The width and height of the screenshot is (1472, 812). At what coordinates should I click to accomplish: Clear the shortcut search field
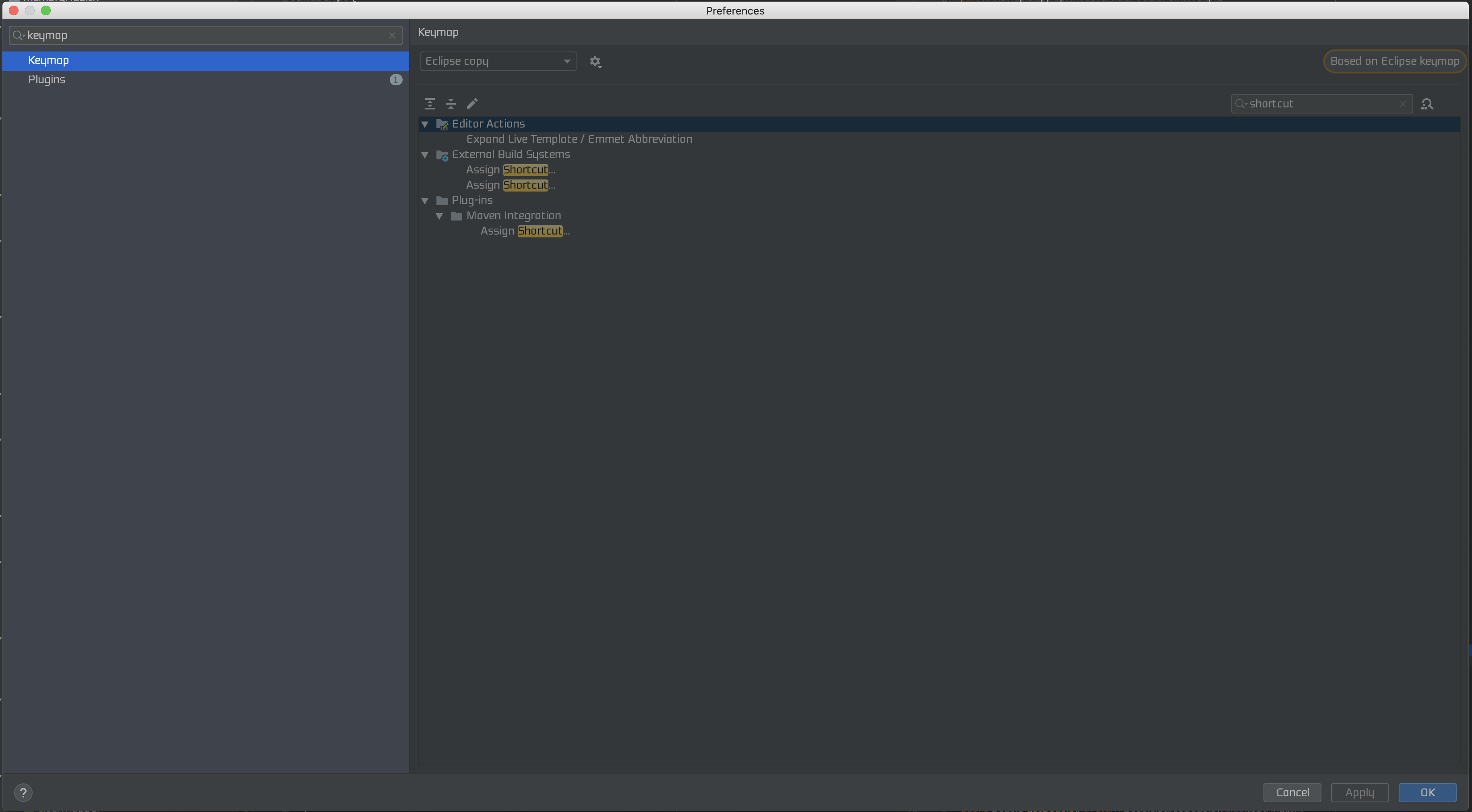(x=1402, y=104)
